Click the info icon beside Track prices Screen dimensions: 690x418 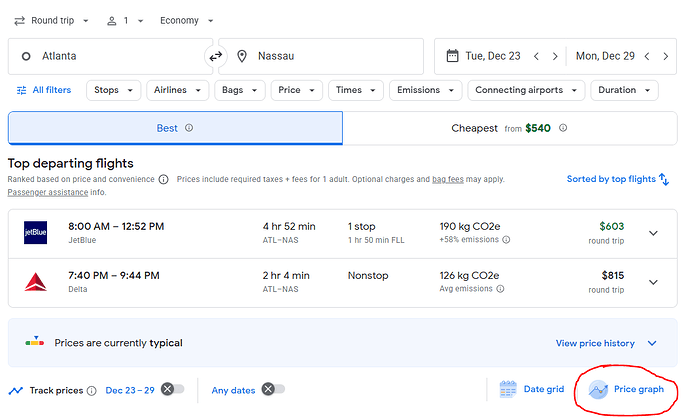(92, 390)
